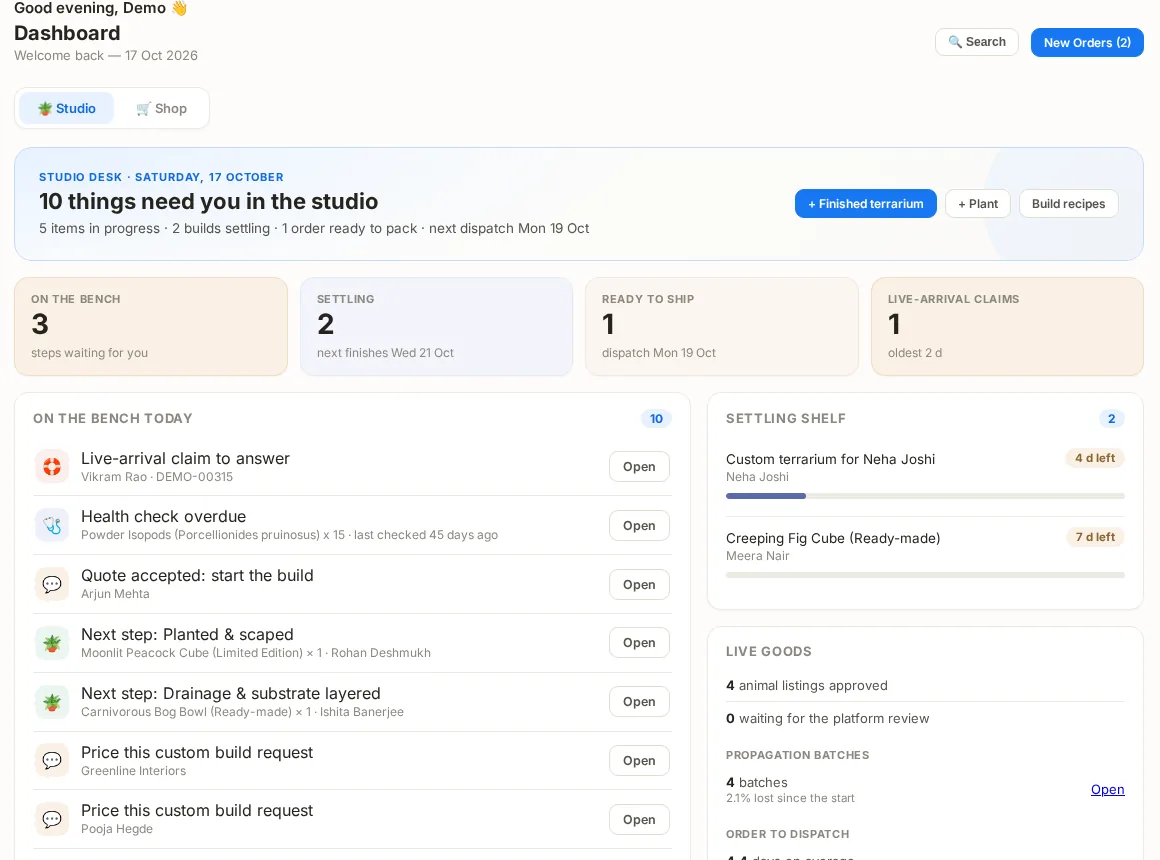Click the '4 batches' text
Screen dimensions: 1160x860
757,782
